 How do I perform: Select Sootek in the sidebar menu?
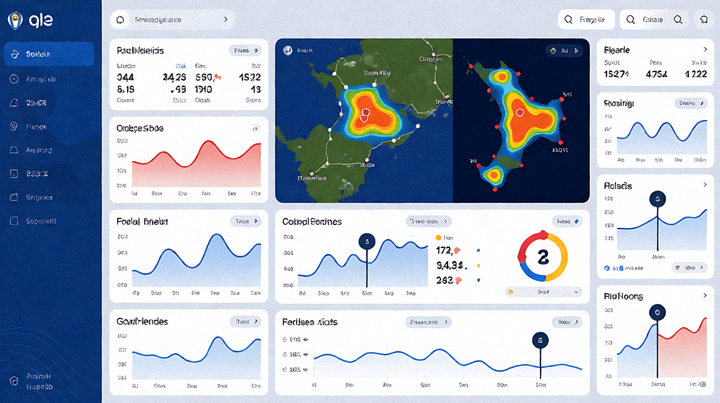click(x=49, y=54)
